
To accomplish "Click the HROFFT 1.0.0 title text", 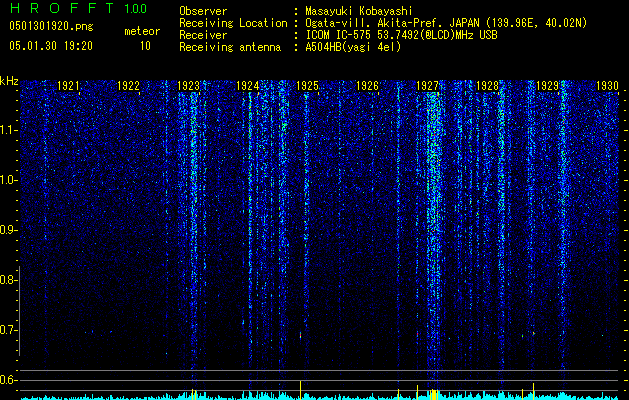I will (78, 8).
